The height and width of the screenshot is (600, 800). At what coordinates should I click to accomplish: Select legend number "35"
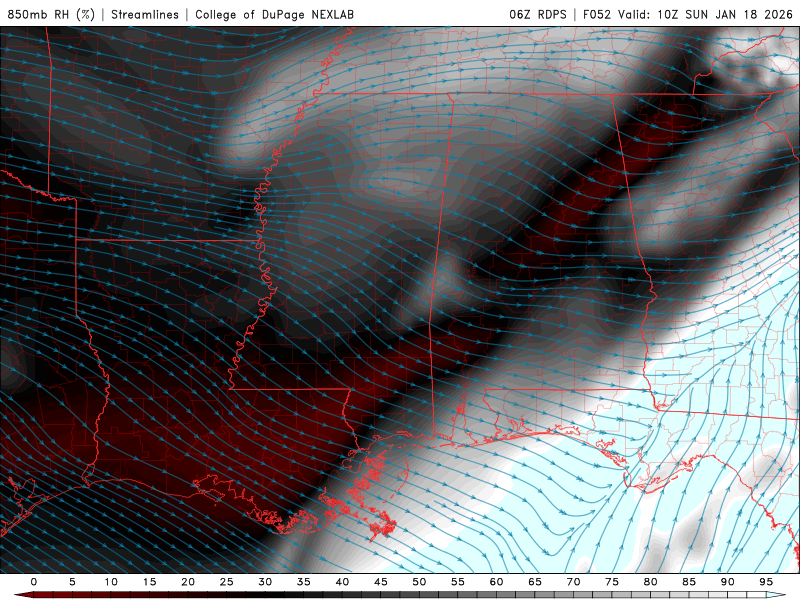[304, 582]
